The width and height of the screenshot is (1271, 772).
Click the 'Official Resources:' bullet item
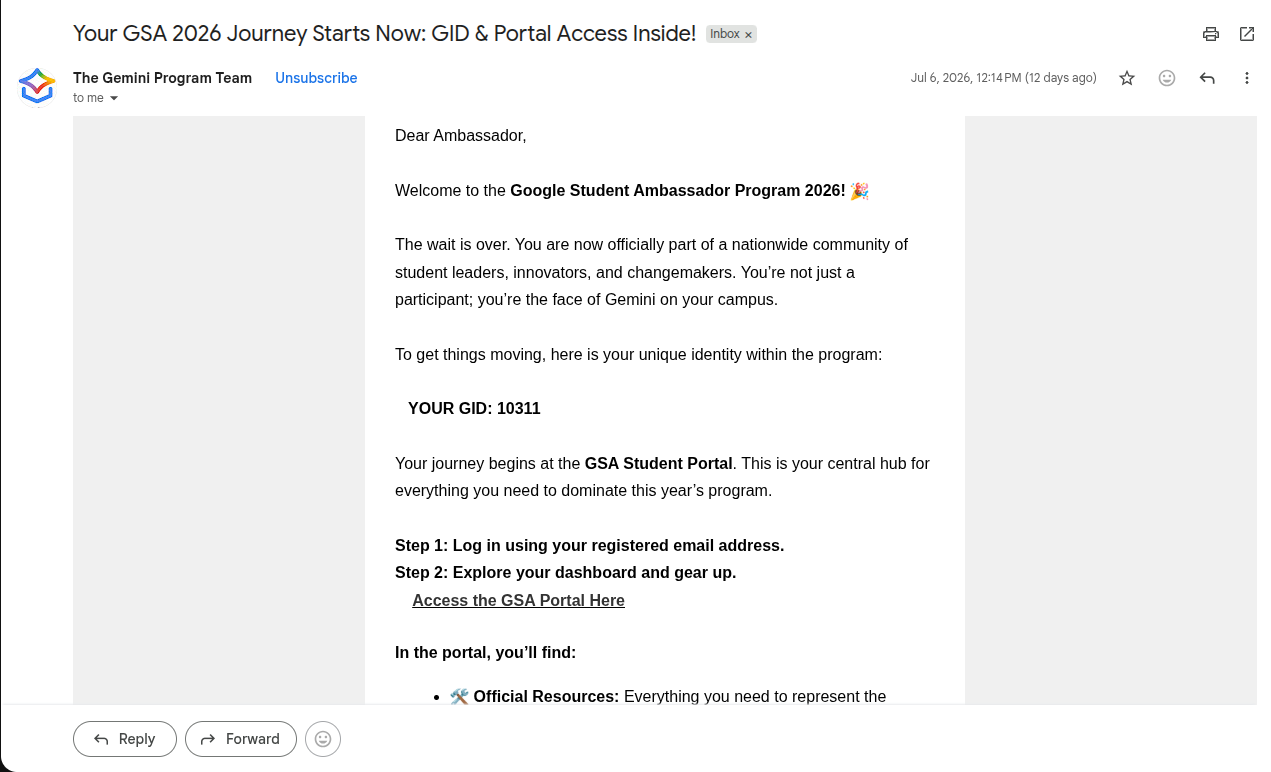(x=546, y=696)
